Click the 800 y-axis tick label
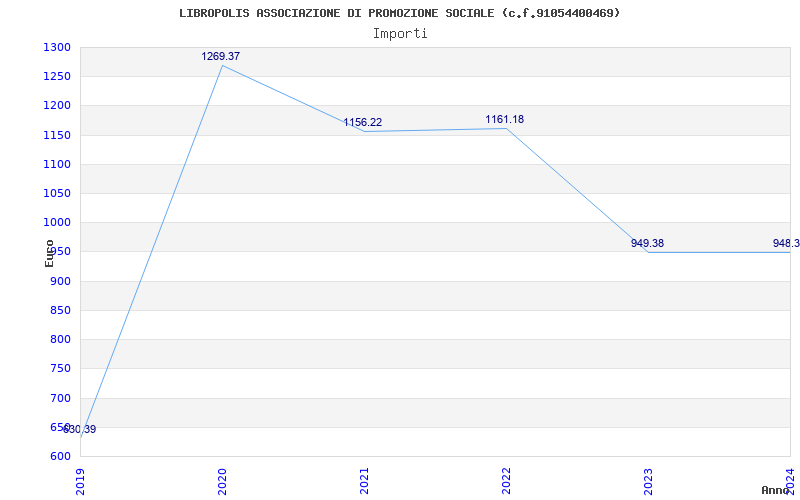The width and height of the screenshot is (800, 500). [x=60, y=339]
